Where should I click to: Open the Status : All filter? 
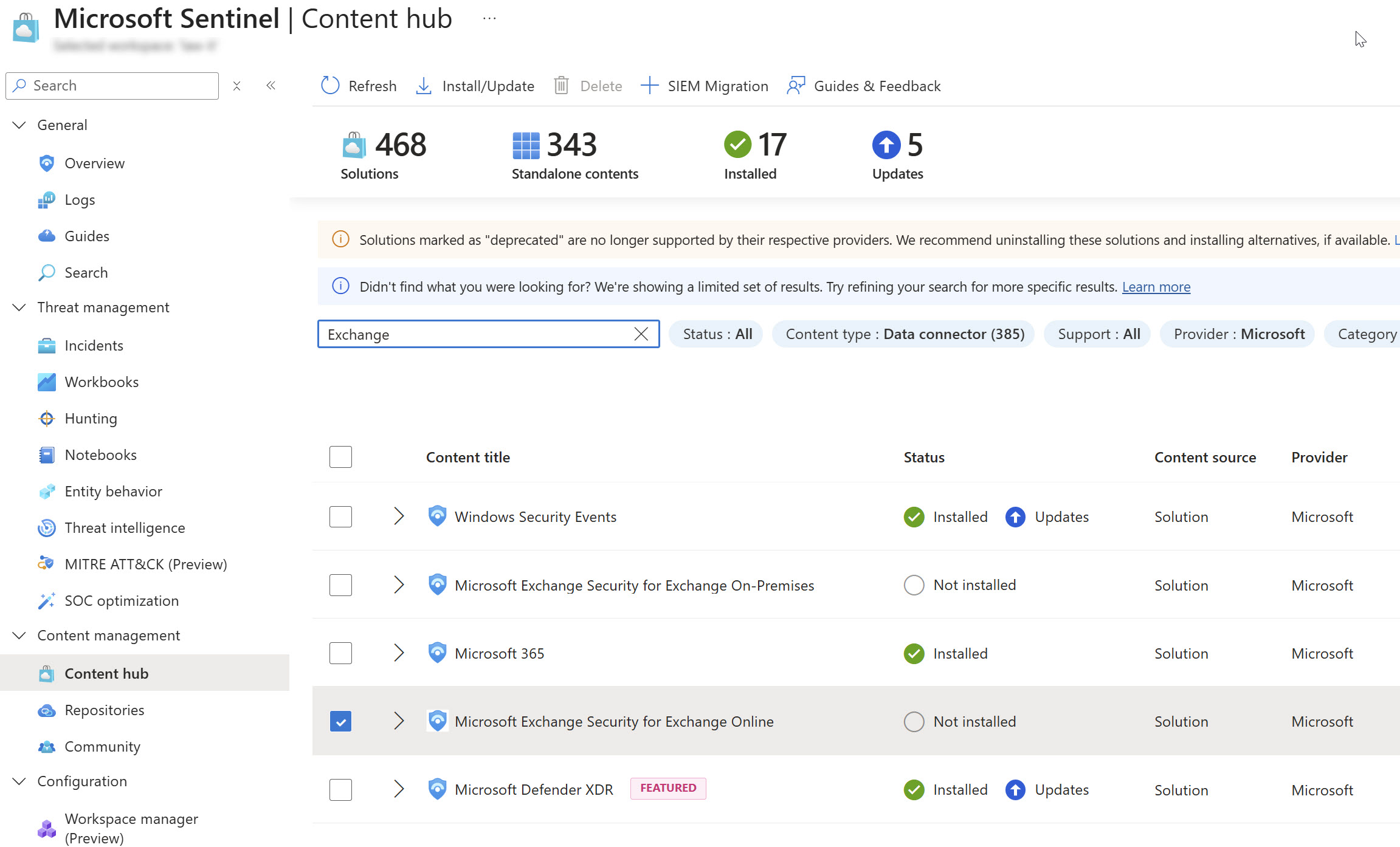coord(717,334)
